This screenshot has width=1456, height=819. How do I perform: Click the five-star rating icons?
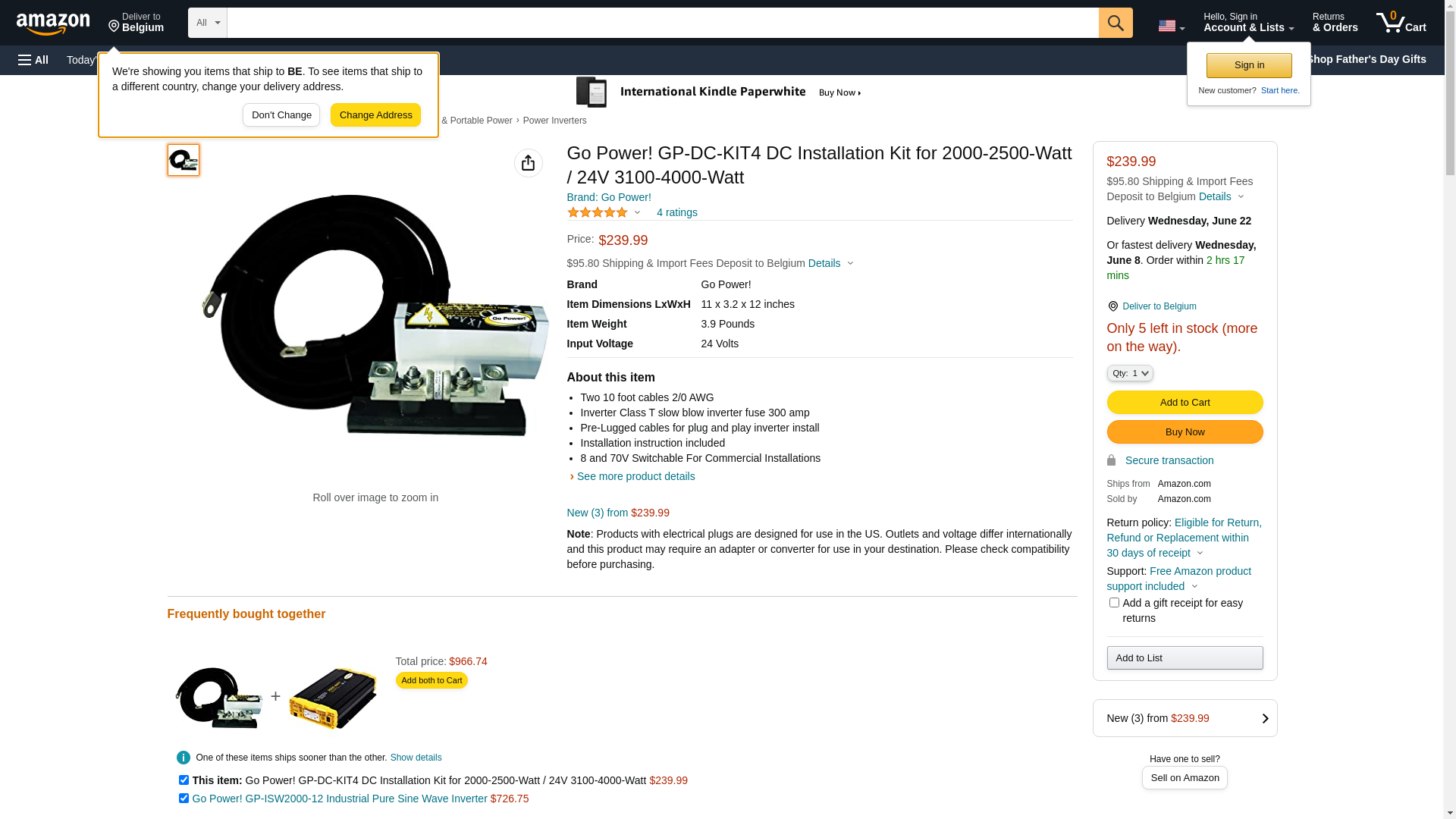point(598,213)
